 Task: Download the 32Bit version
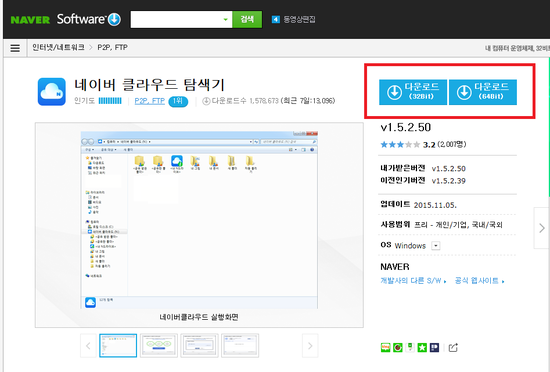[x=413, y=92]
